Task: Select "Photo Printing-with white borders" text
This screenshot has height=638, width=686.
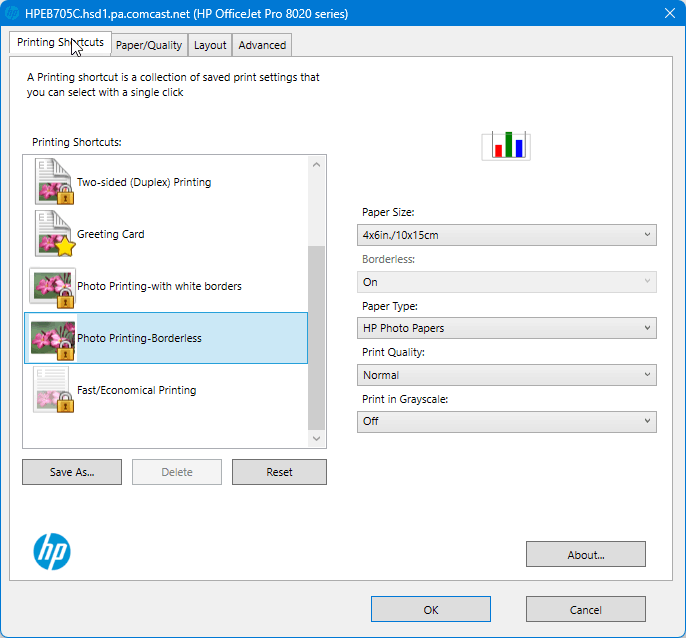Action: (159, 286)
